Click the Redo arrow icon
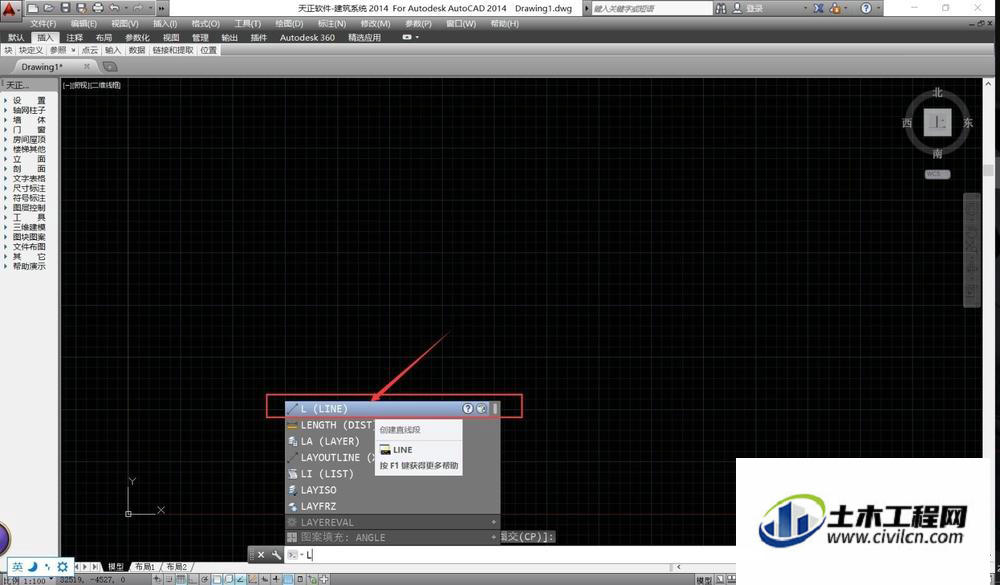 [138, 8]
